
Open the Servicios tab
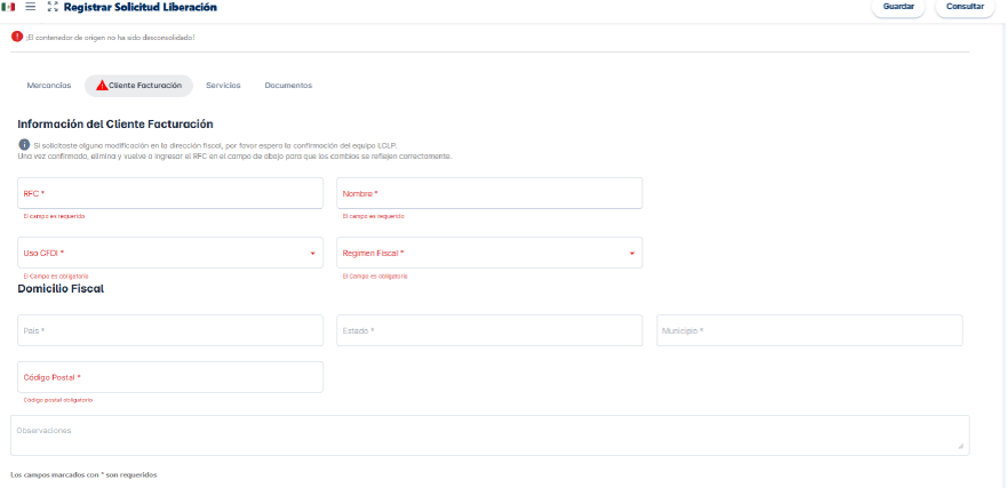point(223,86)
